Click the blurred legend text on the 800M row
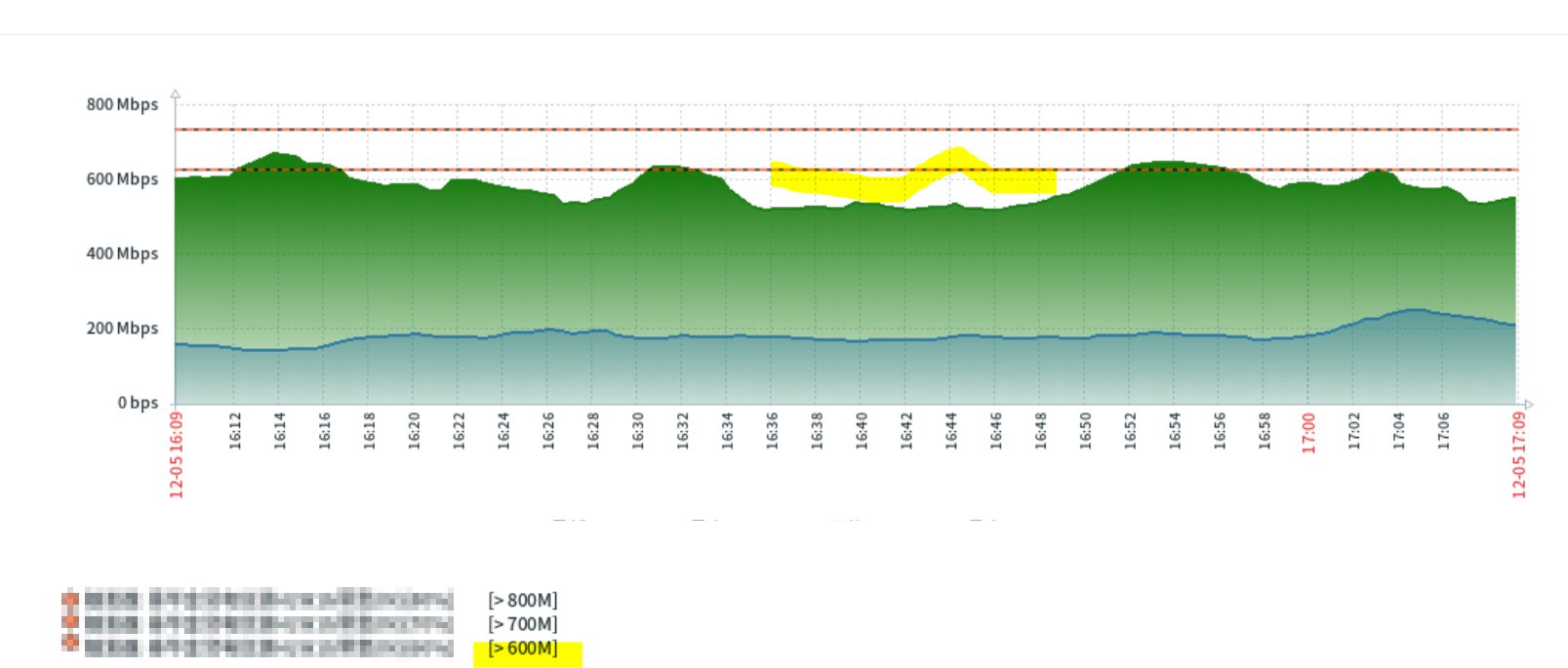This screenshot has height=668, width=1568. coord(268,600)
